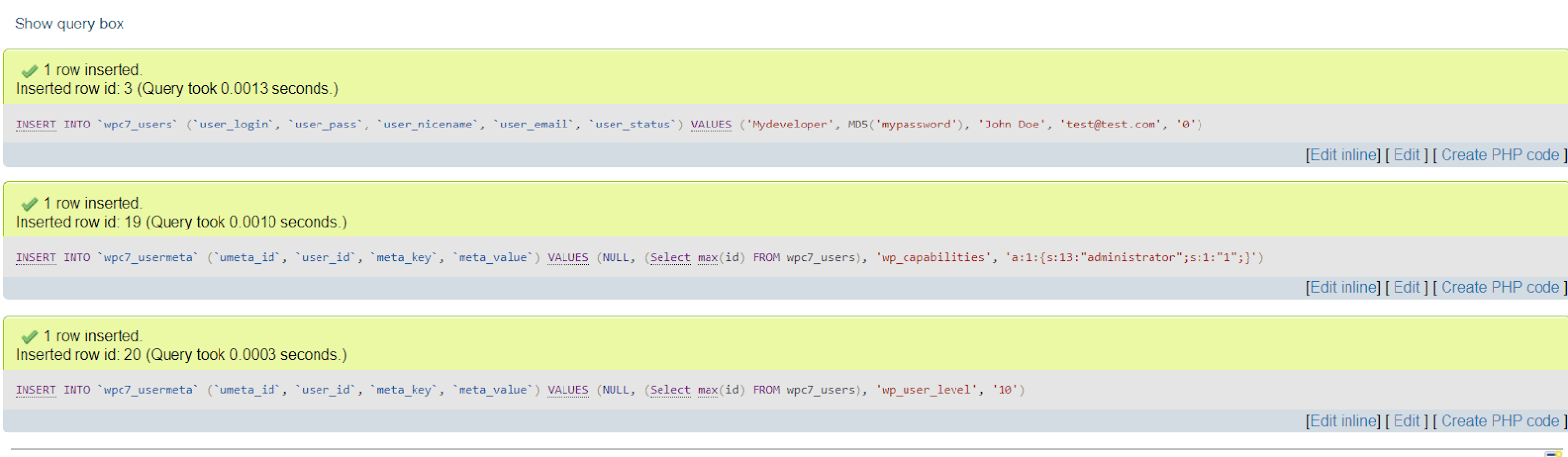
Task: Click green check icon above row id 19
Action: (x=29, y=204)
